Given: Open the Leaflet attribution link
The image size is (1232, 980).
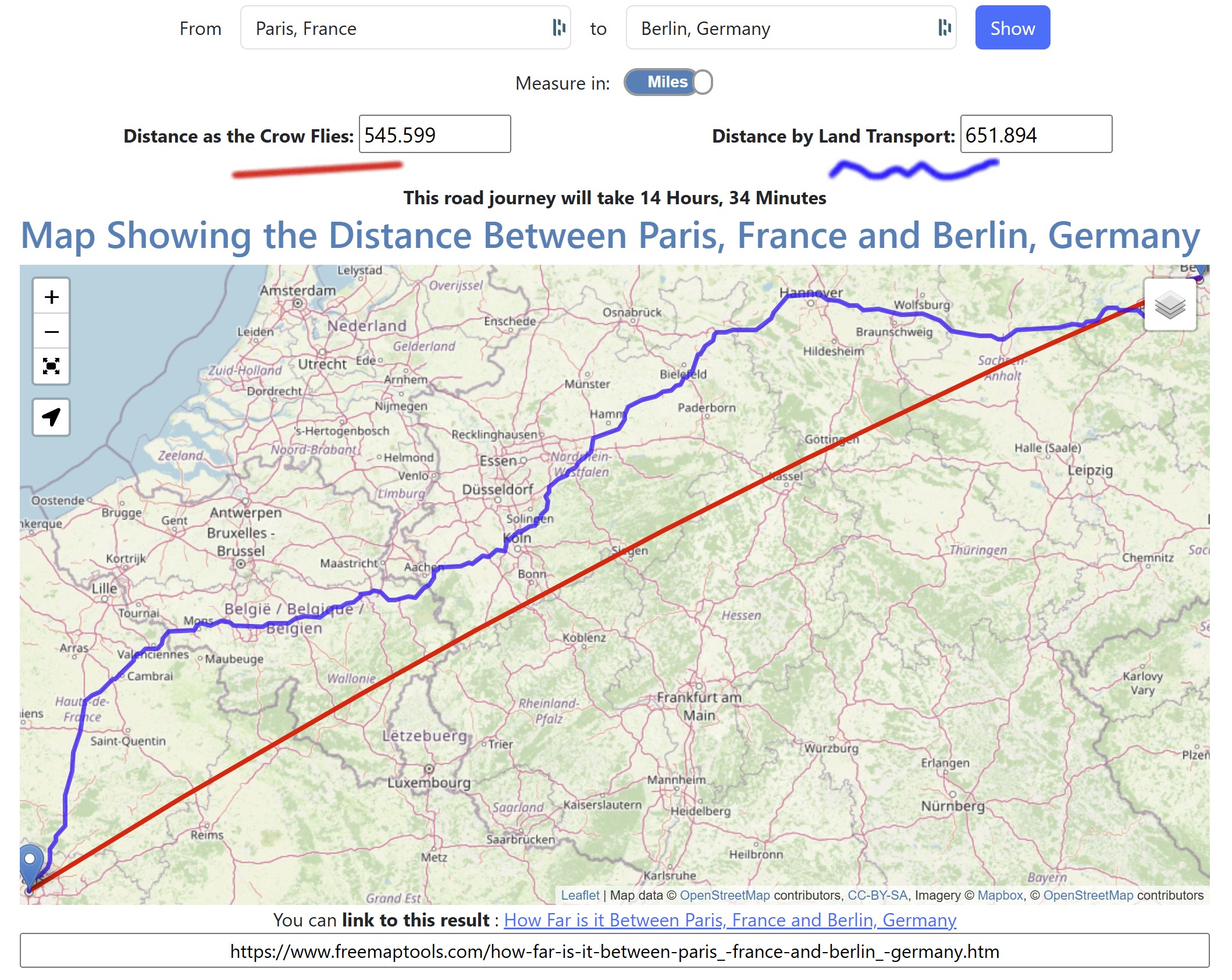Looking at the screenshot, I should tap(580, 895).
